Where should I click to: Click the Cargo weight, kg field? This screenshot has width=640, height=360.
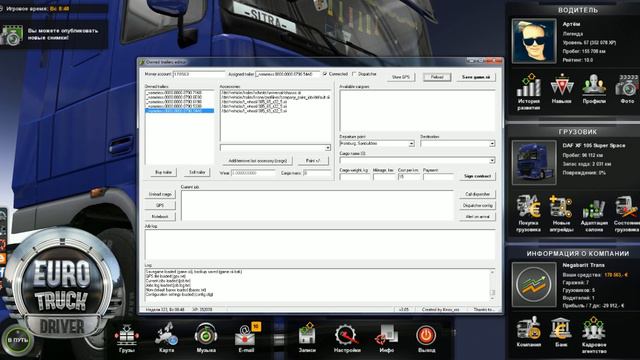click(x=355, y=177)
